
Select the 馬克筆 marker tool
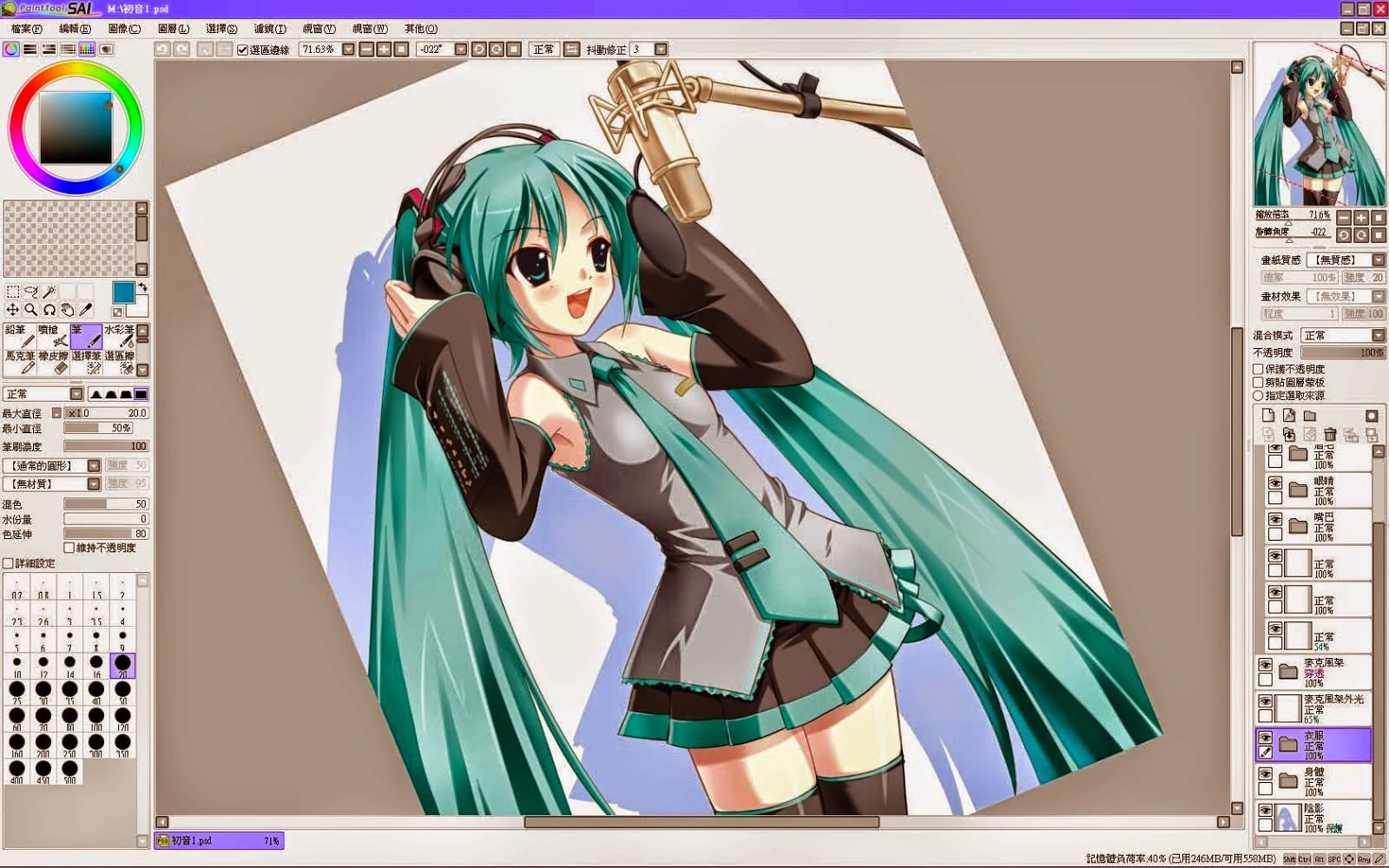pyautogui.click(x=18, y=363)
